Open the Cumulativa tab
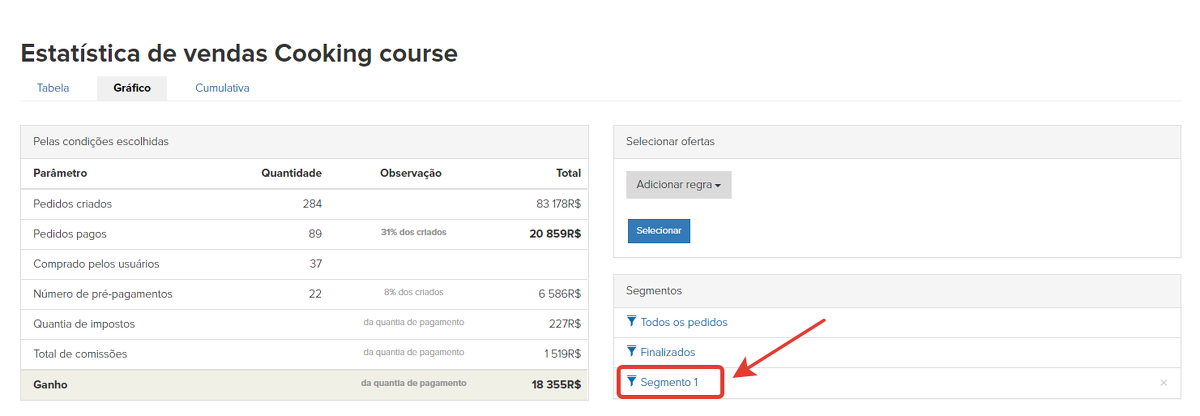 (222, 88)
